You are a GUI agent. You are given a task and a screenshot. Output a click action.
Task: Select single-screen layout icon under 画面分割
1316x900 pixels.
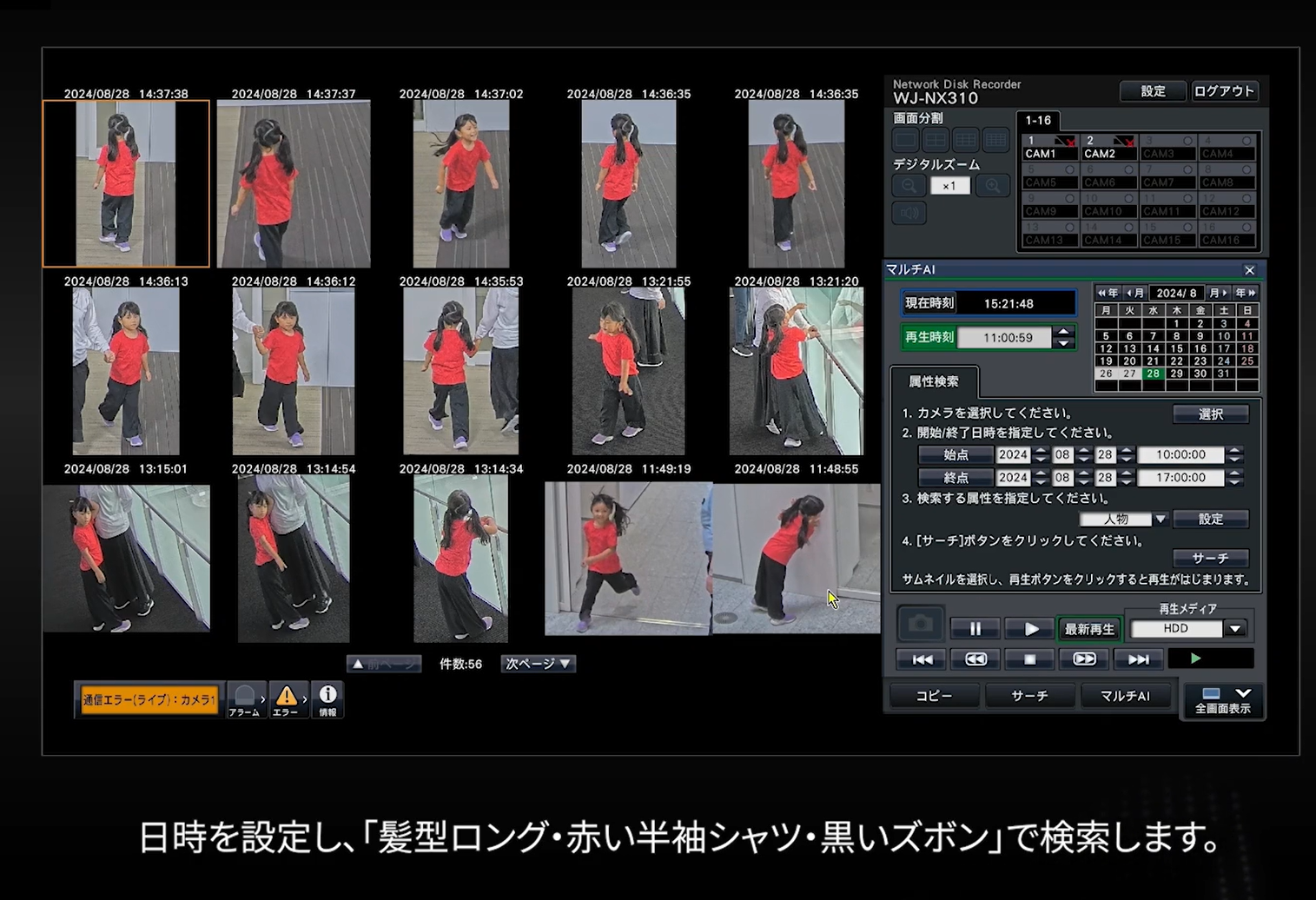click(x=906, y=140)
